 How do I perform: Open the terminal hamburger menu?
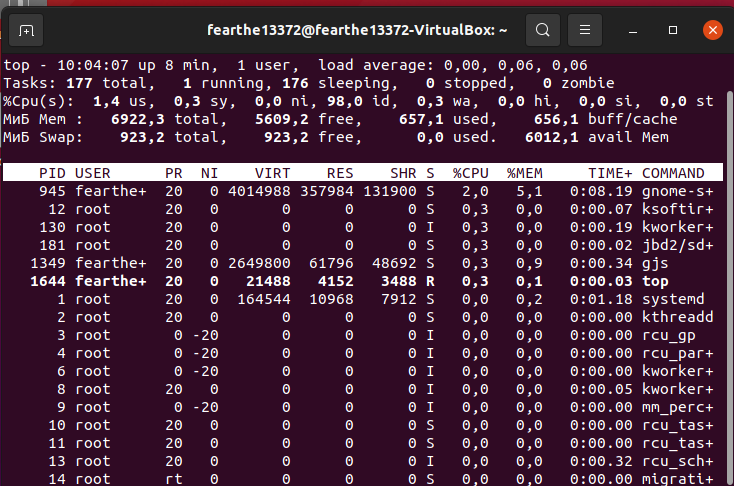coord(585,30)
